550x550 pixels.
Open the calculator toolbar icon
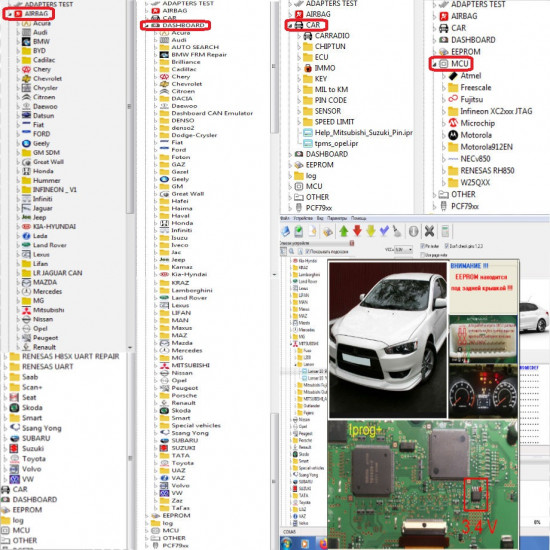click(x=445, y=231)
